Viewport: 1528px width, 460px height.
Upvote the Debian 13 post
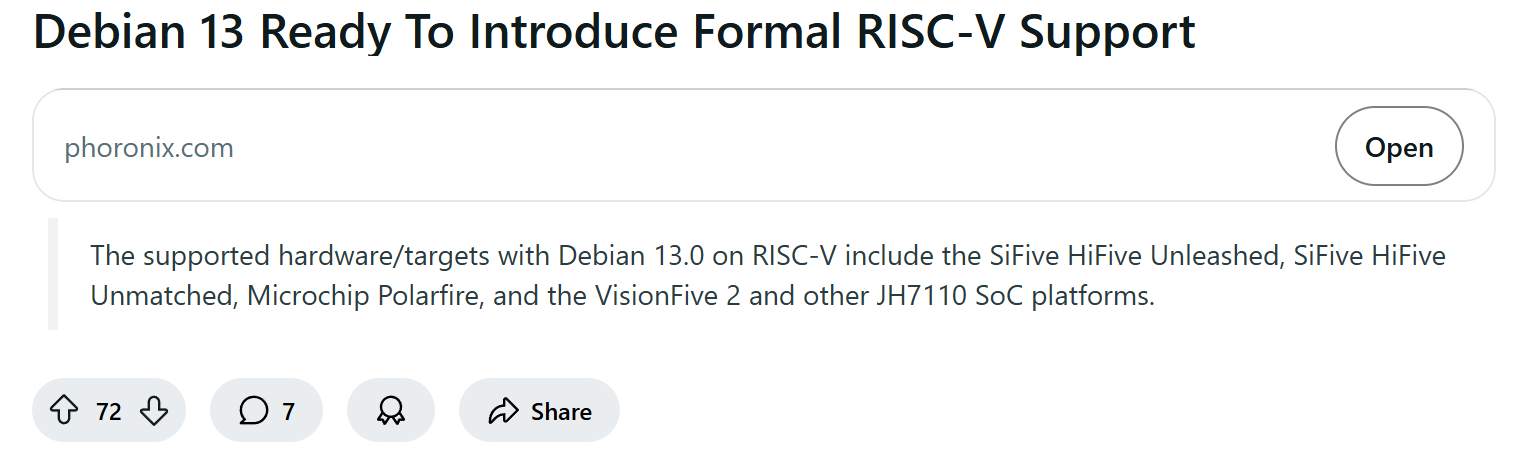point(64,411)
